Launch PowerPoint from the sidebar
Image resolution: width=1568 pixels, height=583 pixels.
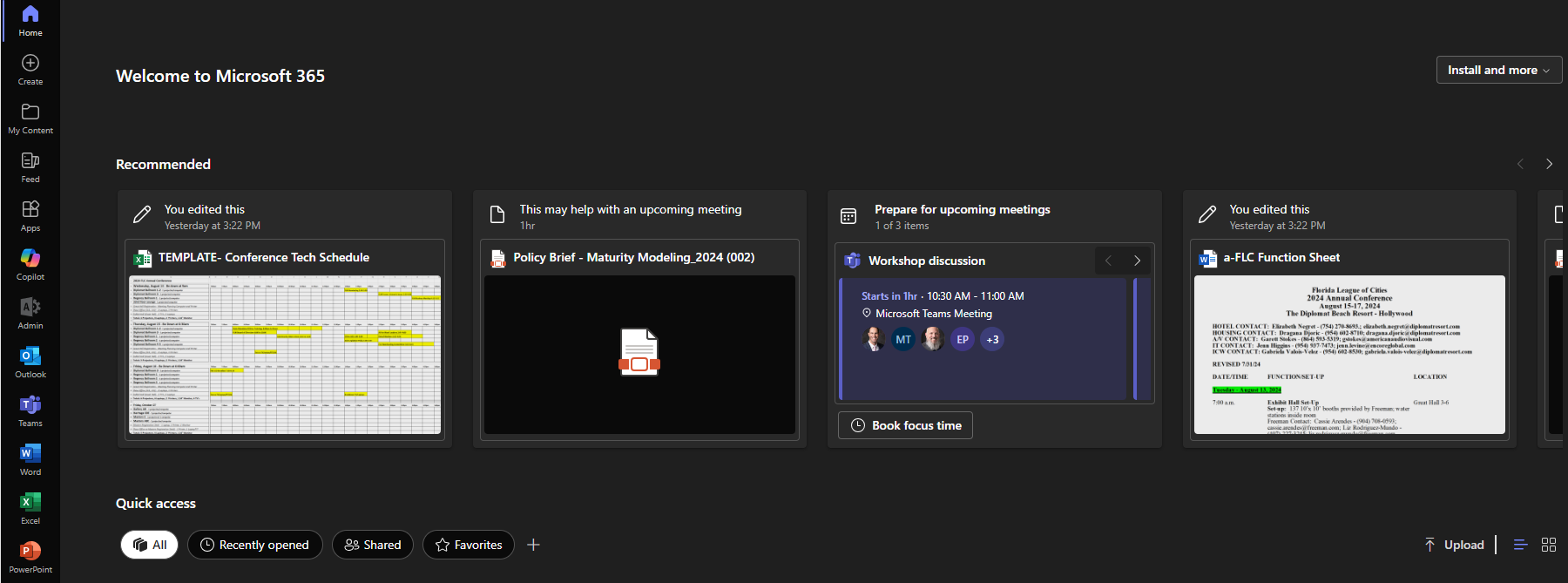click(30, 558)
